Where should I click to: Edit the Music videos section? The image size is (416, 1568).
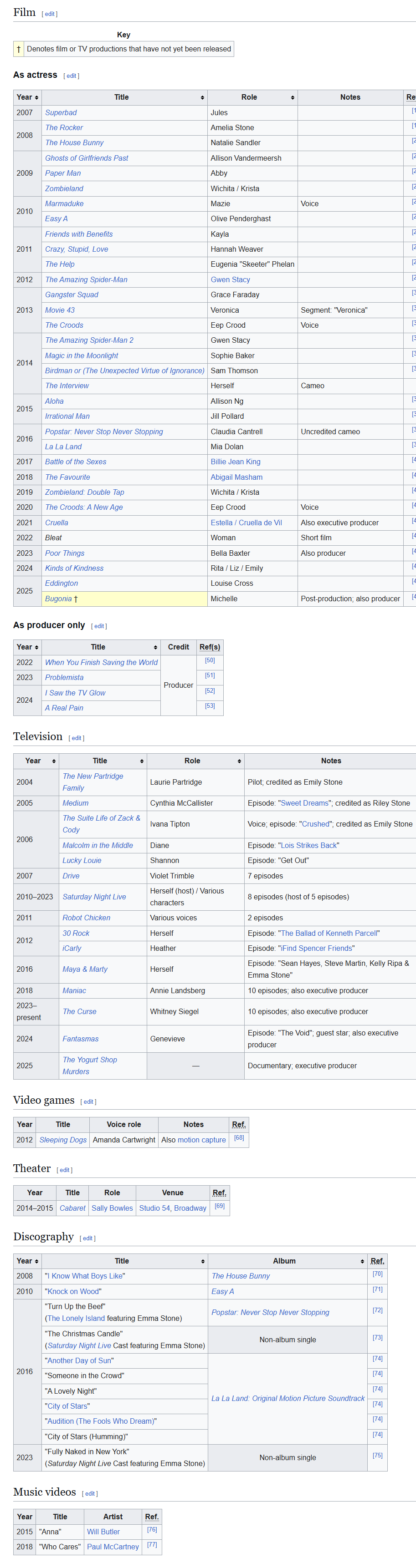pyautogui.click(x=90, y=1494)
